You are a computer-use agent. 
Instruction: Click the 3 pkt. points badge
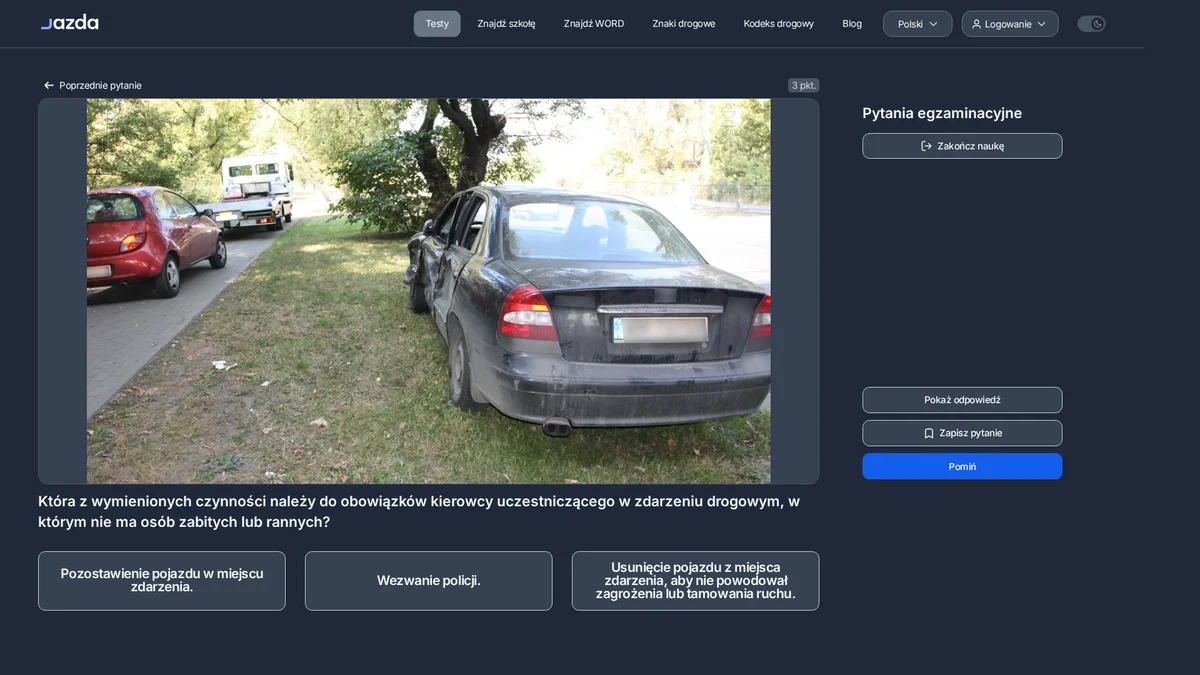click(x=803, y=86)
